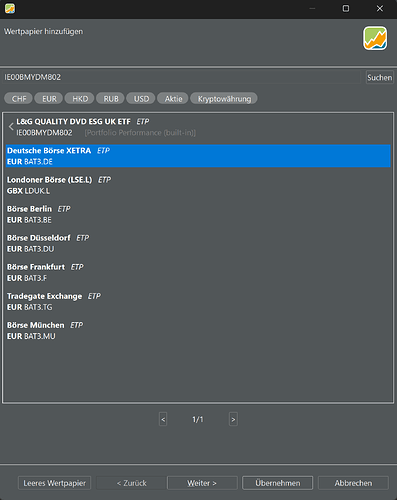Select the Börse München entry

pos(198,330)
